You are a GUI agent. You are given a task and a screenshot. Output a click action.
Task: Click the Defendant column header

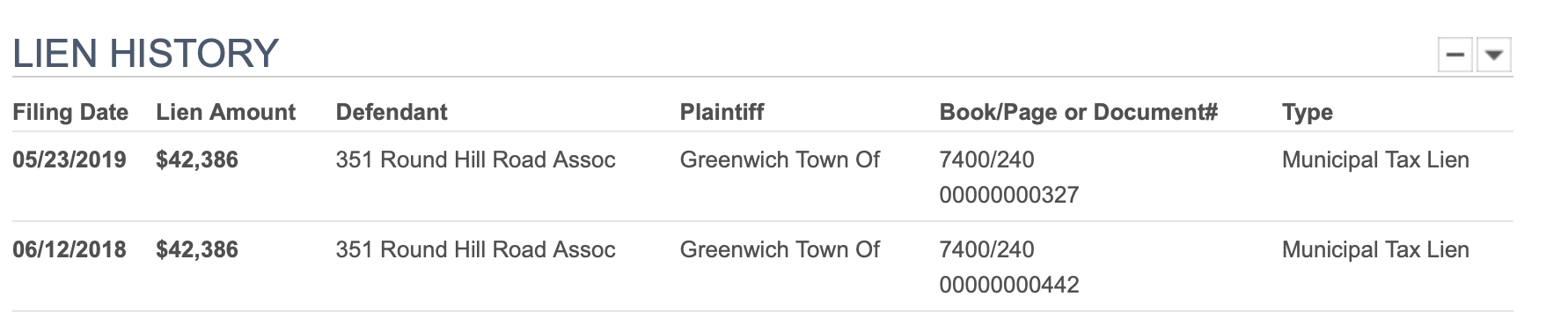(x=392, y=113)
